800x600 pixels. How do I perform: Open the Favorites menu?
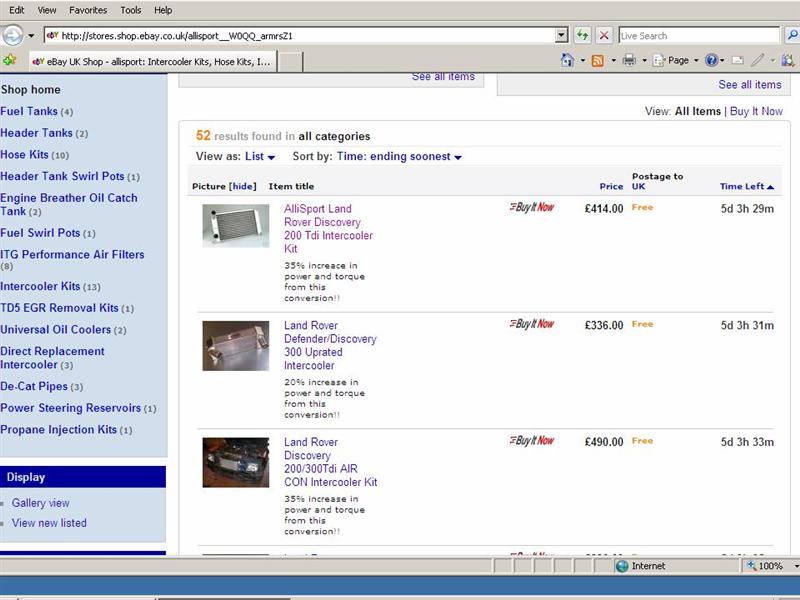pos(88,10)
